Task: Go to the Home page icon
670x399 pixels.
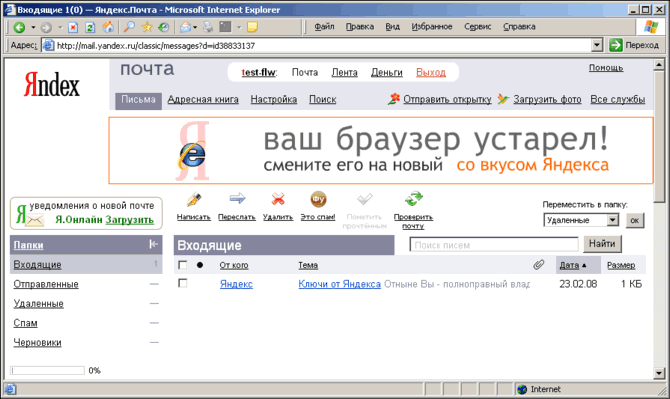Action: point(108,27)
